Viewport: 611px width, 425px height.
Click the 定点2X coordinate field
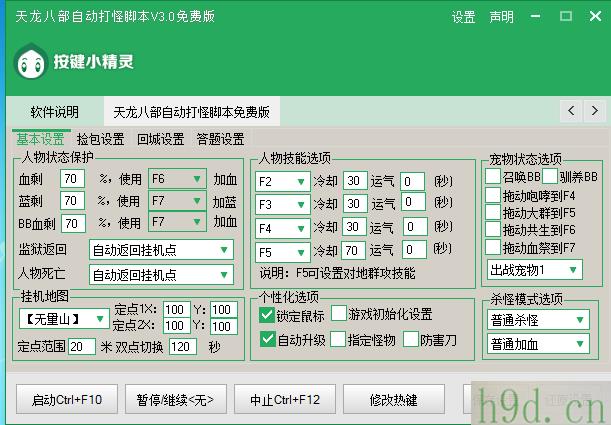coord(177,326)
